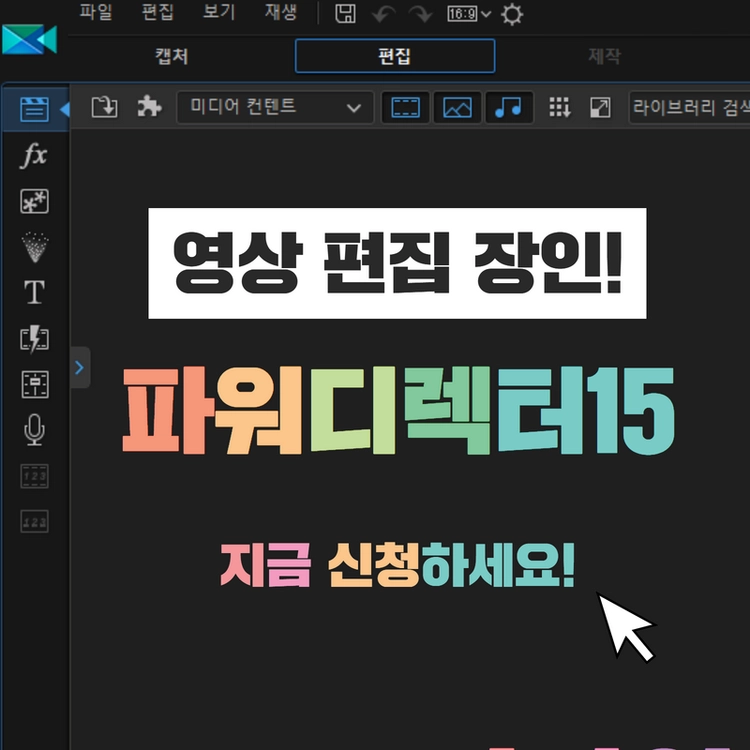Open the Media Room clapperboard icon

point(34,109)
